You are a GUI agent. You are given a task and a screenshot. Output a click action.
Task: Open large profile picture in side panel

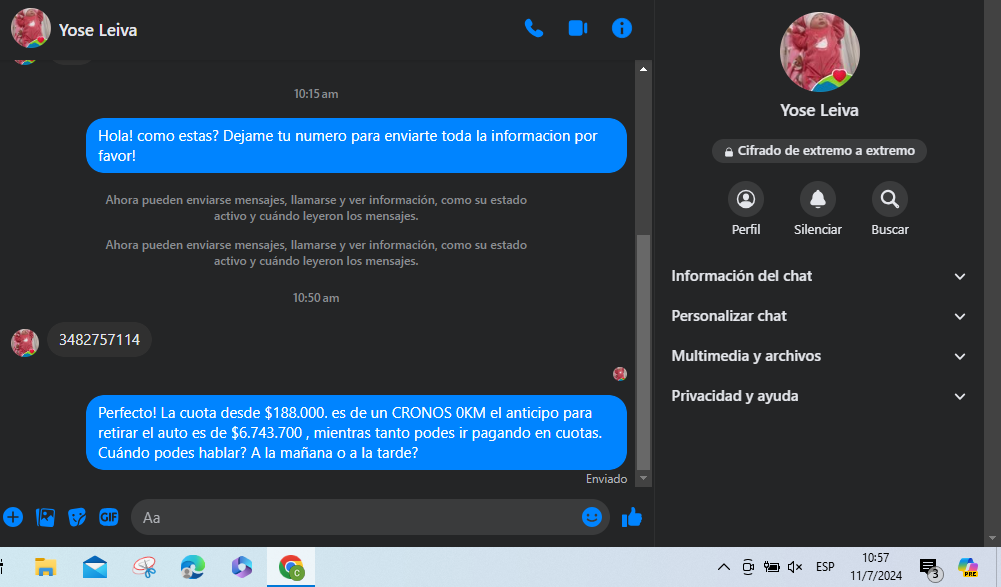[x=820, y=52]
